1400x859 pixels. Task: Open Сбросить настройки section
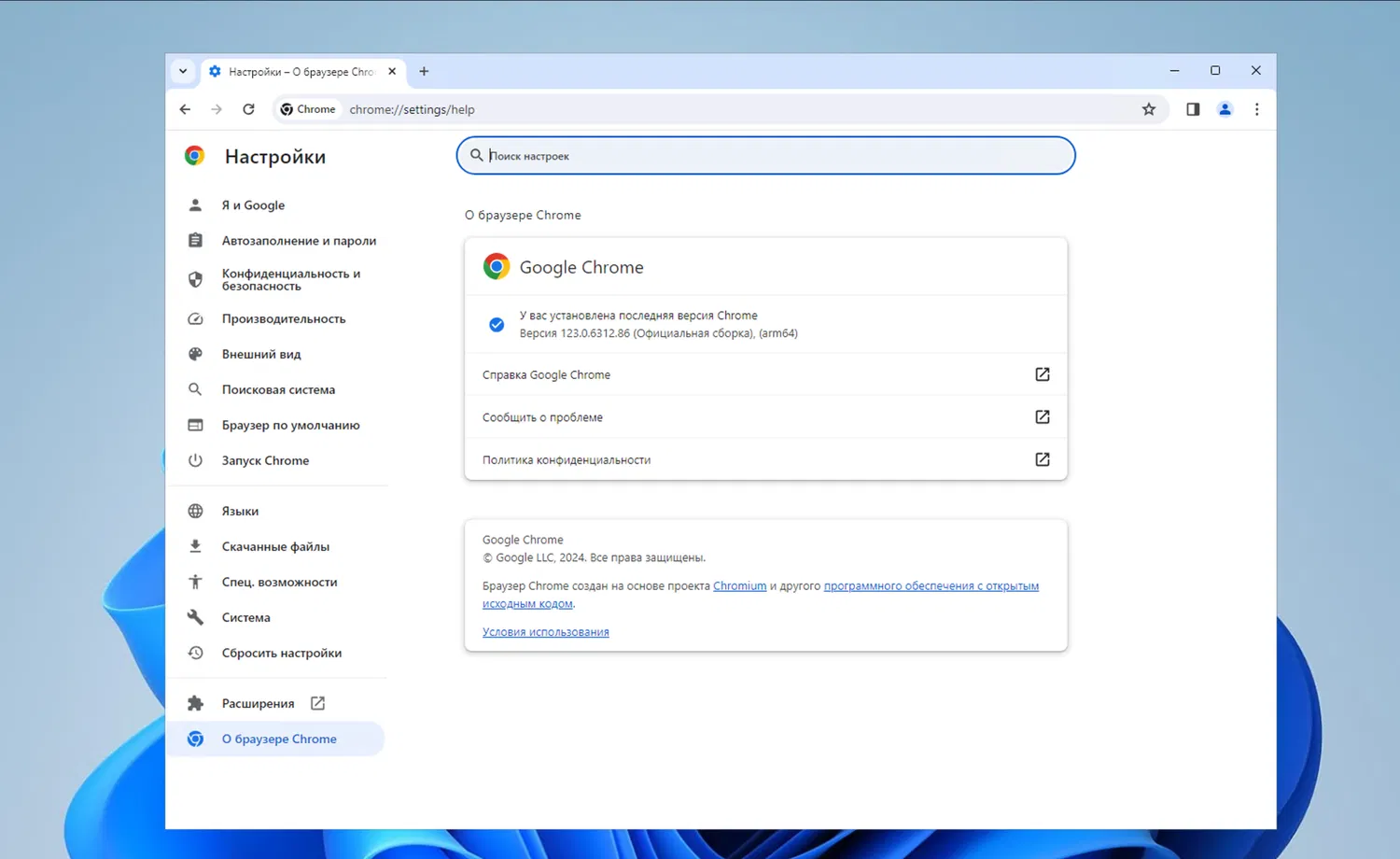pos(281,653)
